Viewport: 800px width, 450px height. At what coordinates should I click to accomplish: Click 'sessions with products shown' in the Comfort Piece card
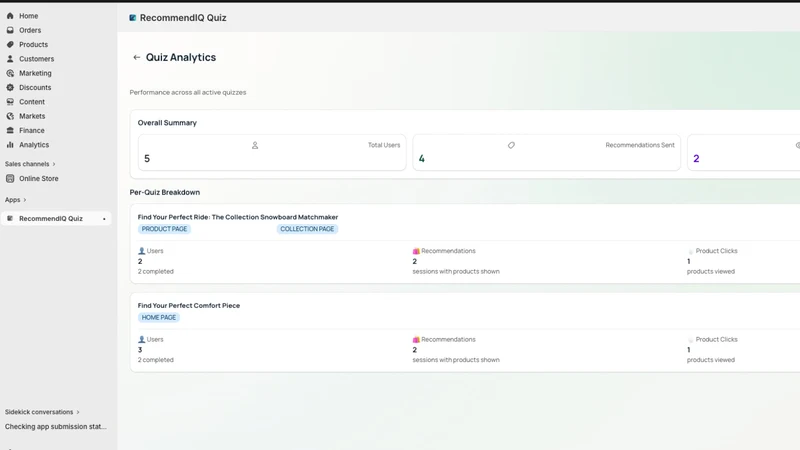[x=456, y=360]
